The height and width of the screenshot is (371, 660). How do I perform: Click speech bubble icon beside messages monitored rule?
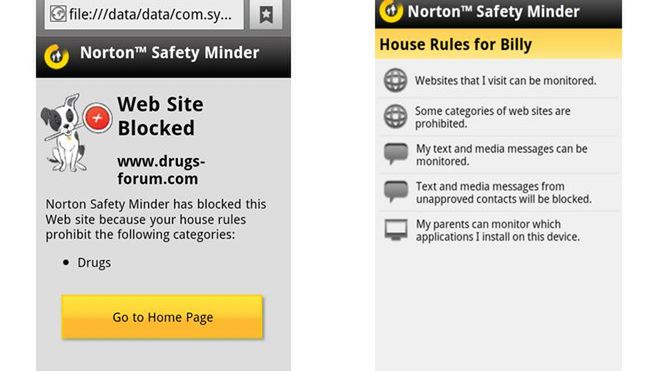coord(396,154)
